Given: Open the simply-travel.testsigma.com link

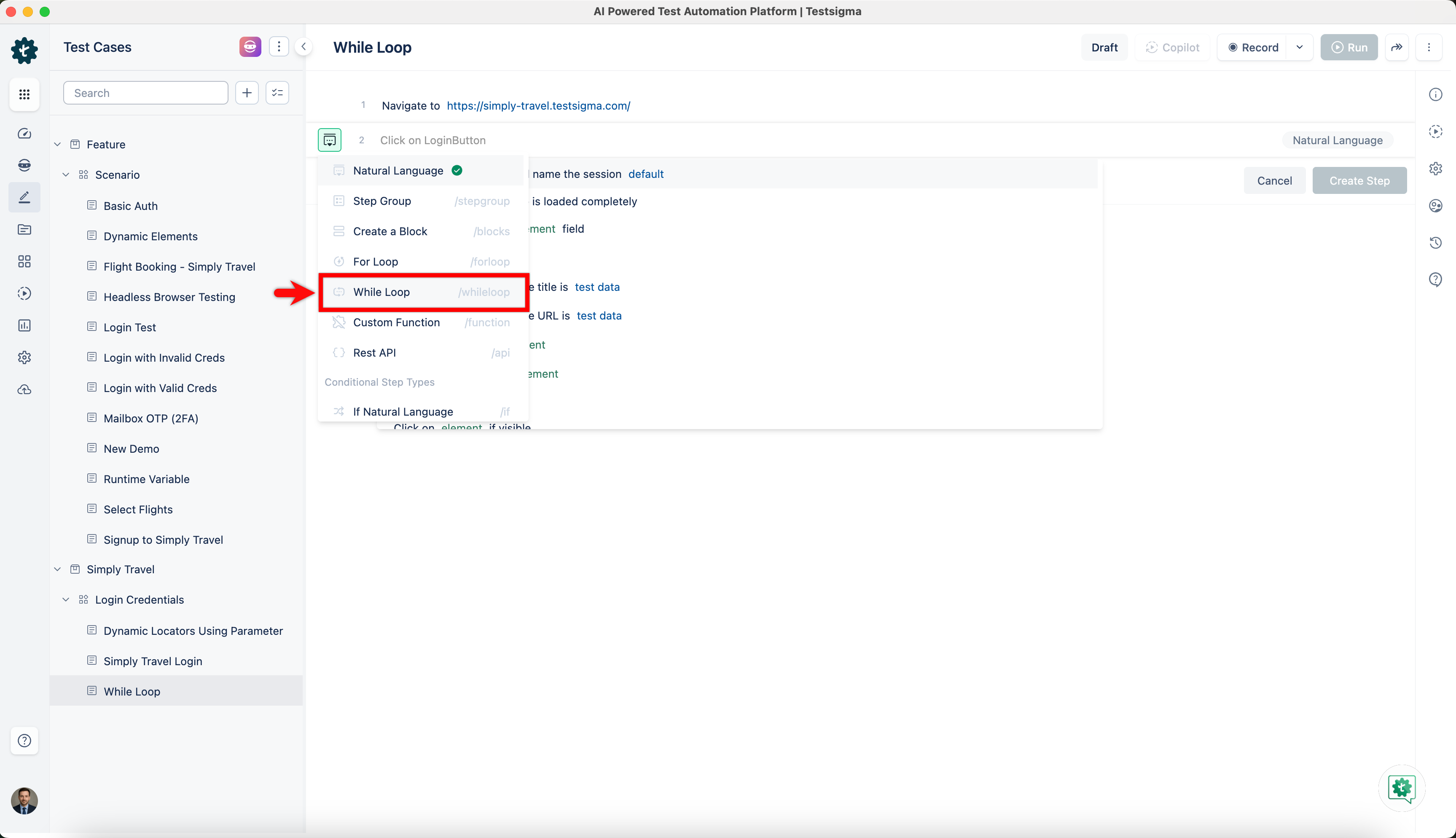Looking at the screenshot, I should pyautogui.click(x=538, y=106).
